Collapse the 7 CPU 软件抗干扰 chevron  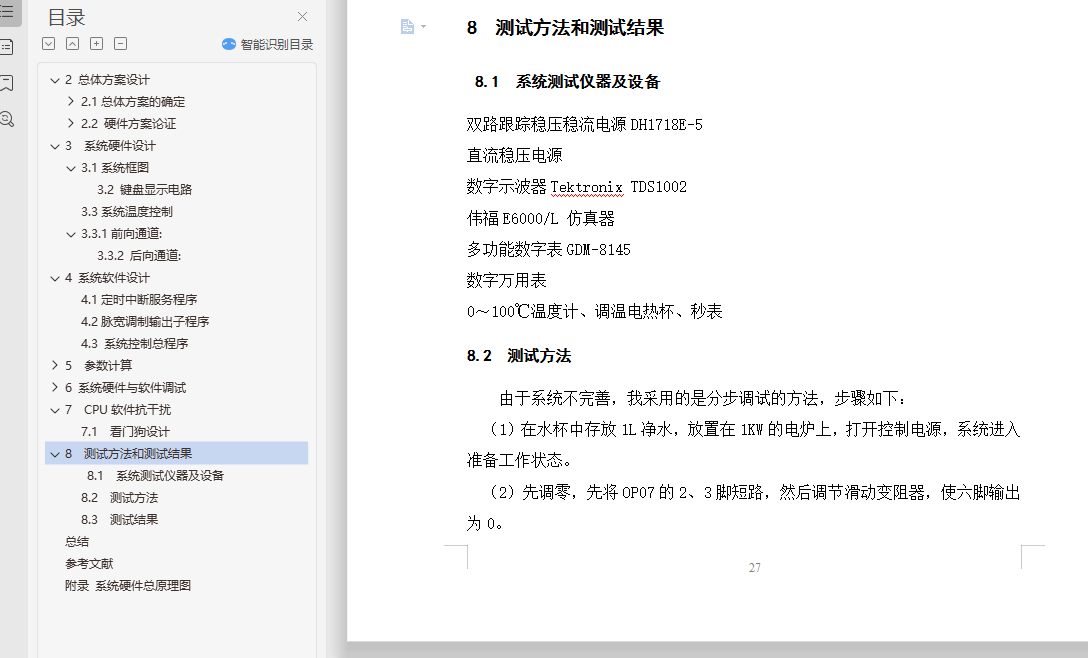[55, 410]
